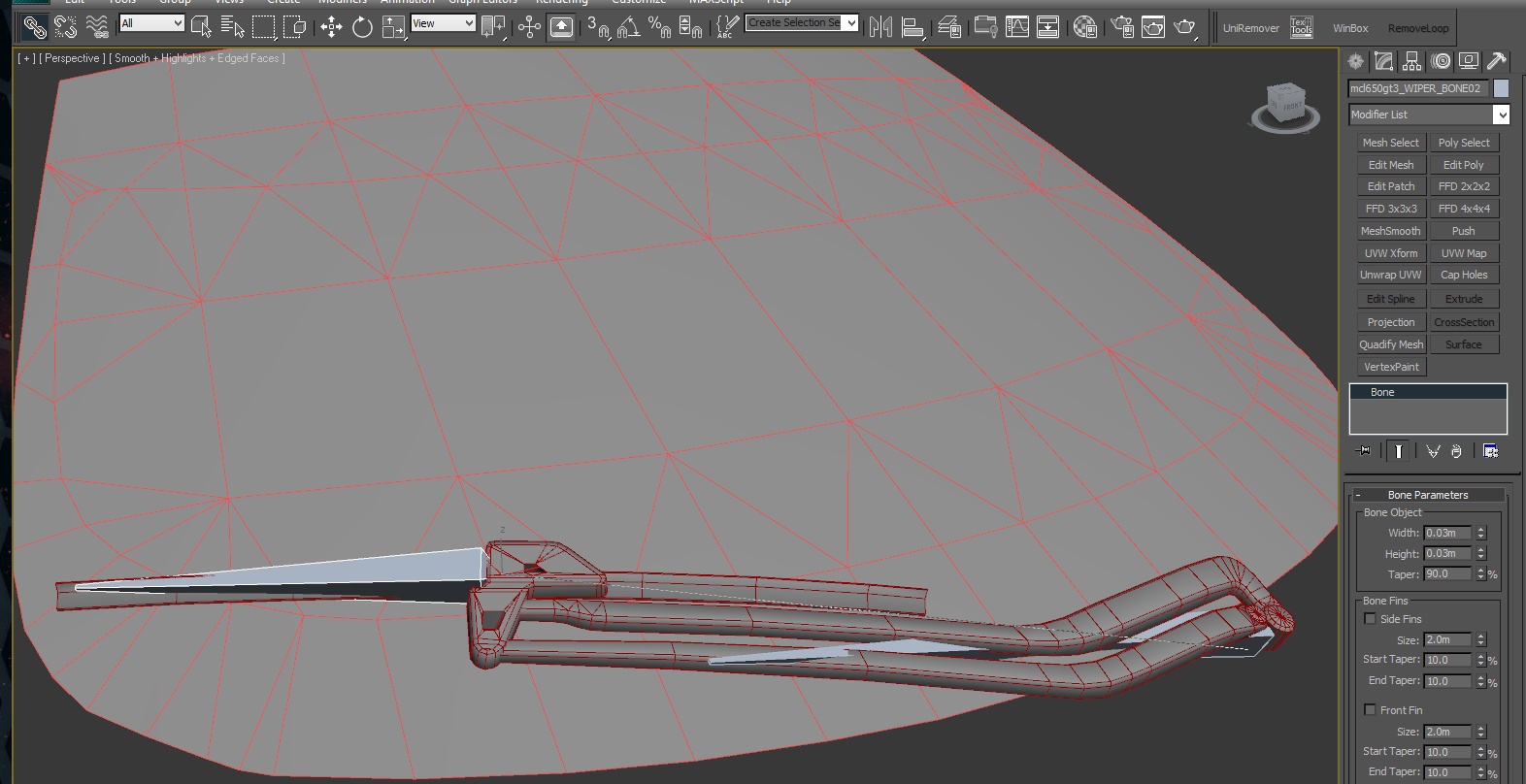Open the Select by Name list
The height and width of the screenshot is (784, 1526).
click(232, 26)
